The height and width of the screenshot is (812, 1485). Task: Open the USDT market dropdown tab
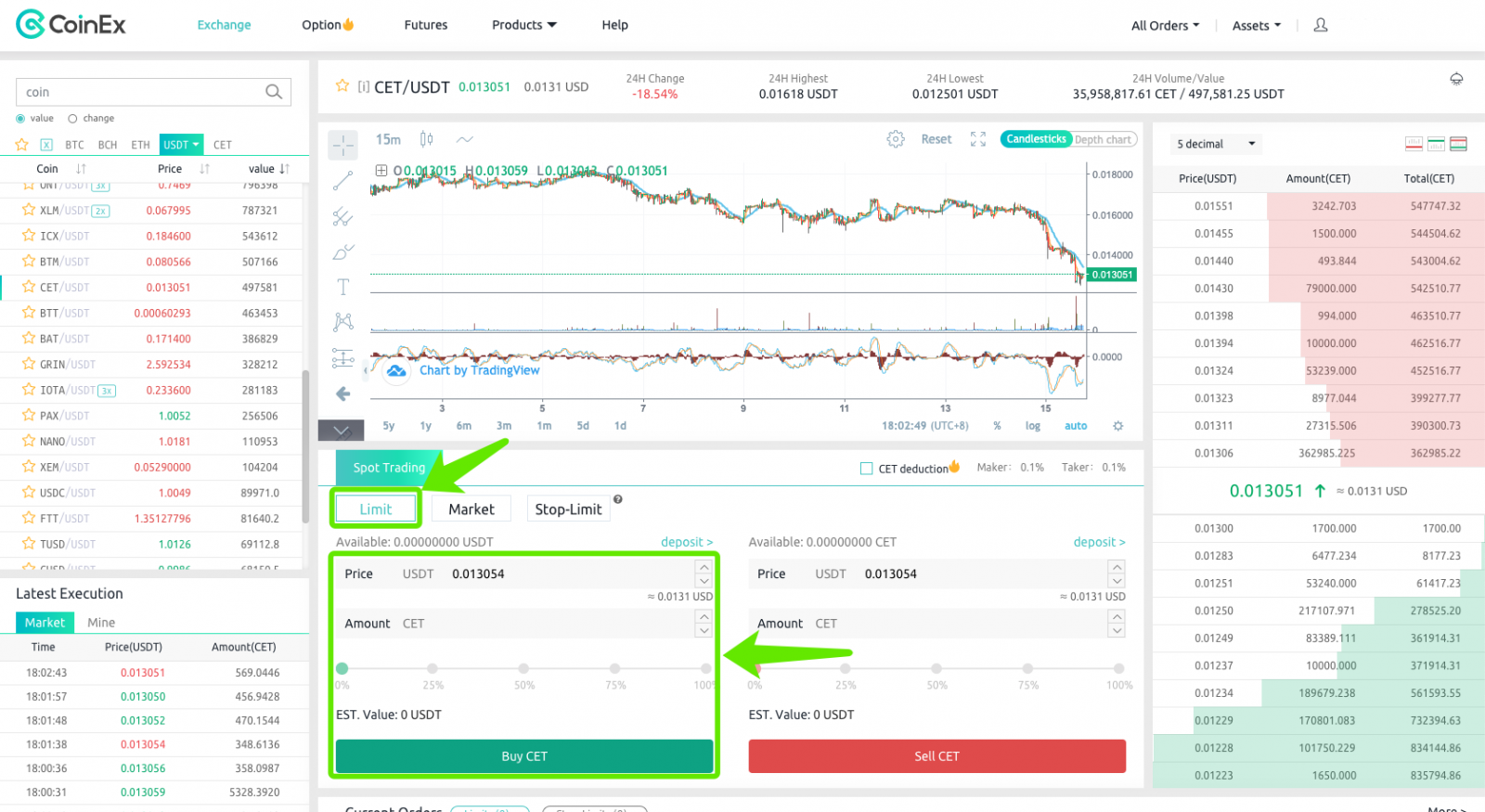[182, 144]
